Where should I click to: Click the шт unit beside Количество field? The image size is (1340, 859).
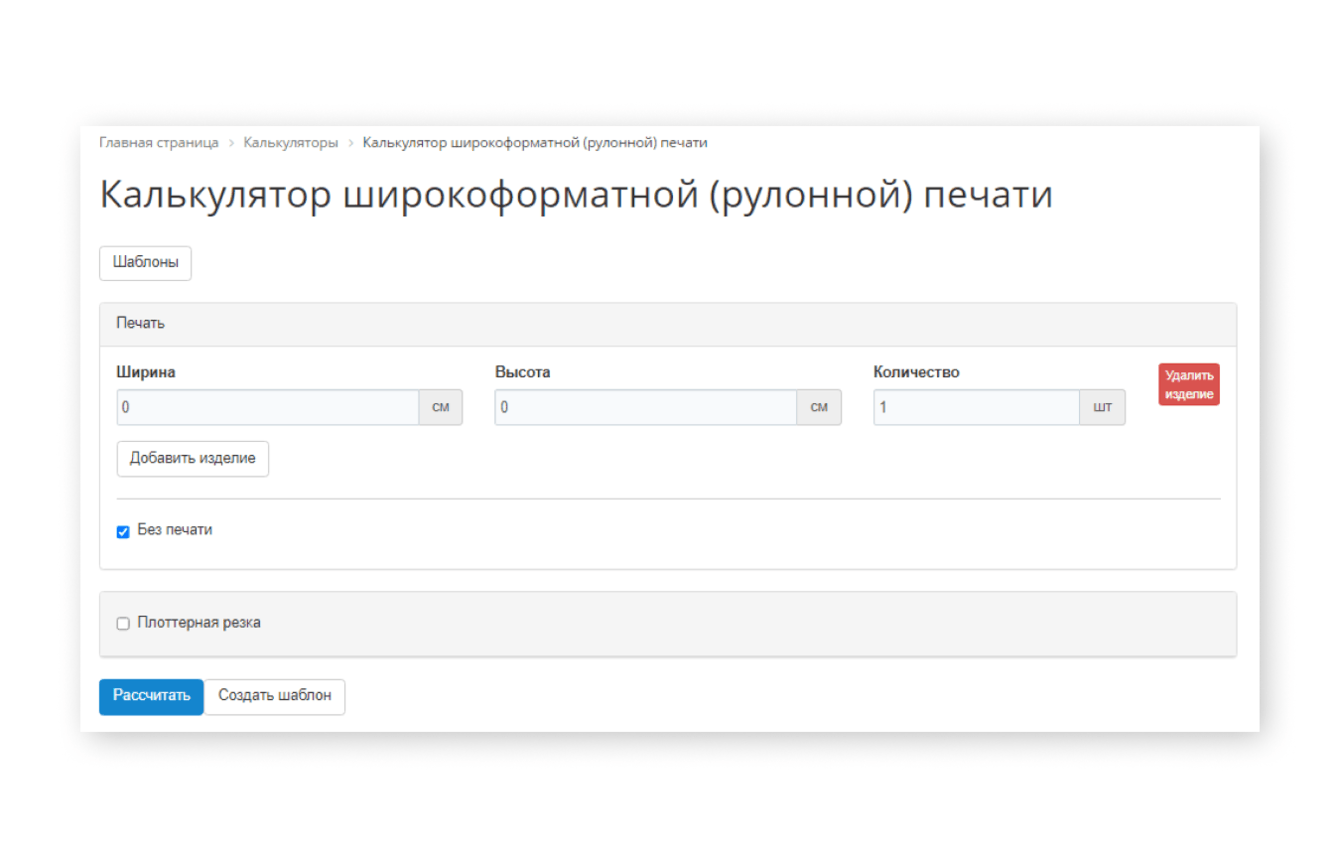click(x=1102, y=408)
